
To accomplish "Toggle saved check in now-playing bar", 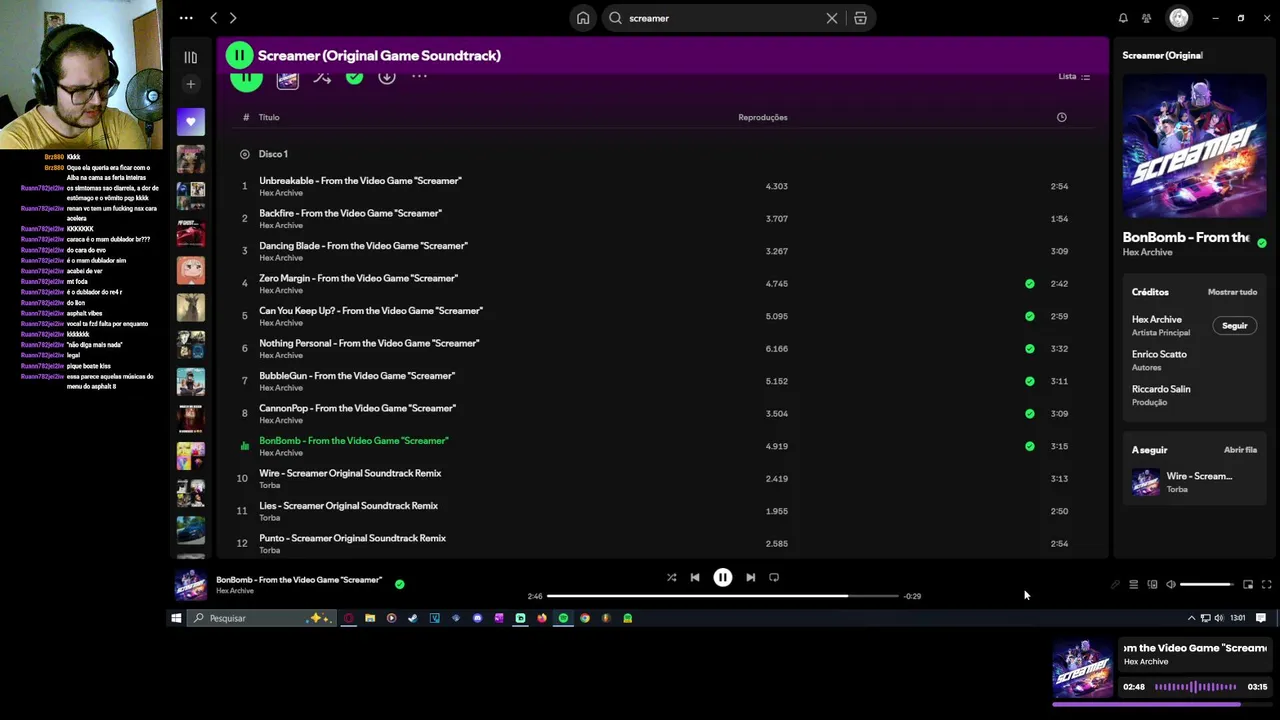I will coord(399,584).
